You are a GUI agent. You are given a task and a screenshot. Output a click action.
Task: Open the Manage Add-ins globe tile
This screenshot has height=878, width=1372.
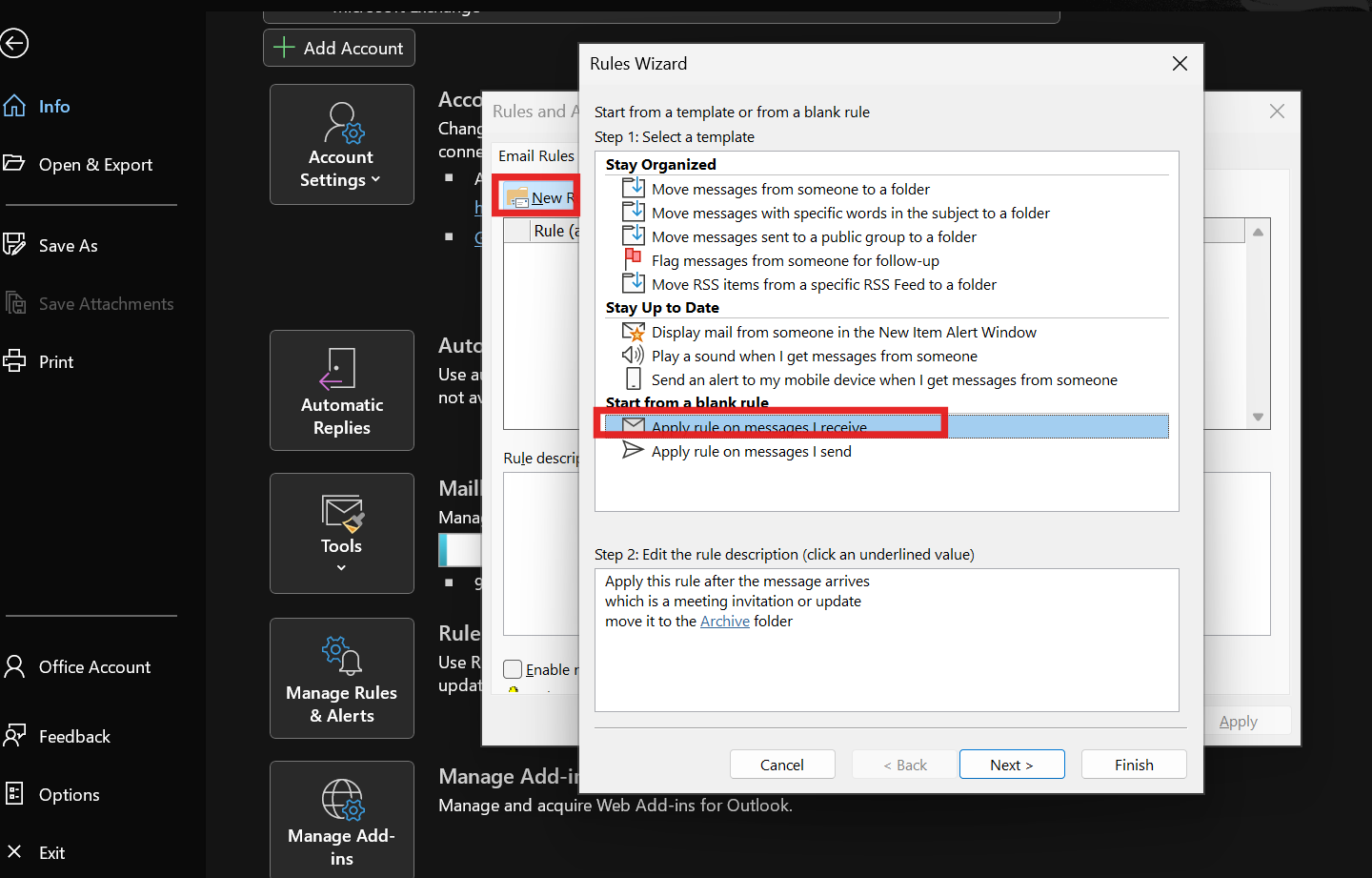pyautogui.click(x=342, y=820)
